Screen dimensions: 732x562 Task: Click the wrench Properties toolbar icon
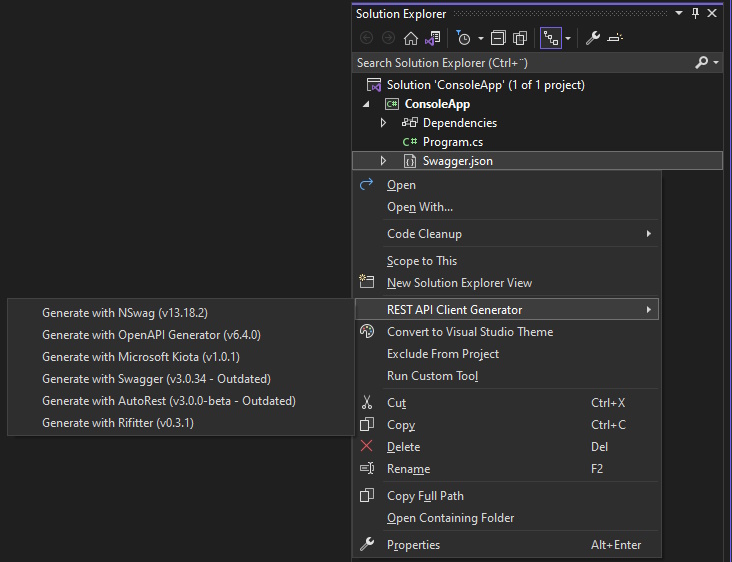click(592, 38)
